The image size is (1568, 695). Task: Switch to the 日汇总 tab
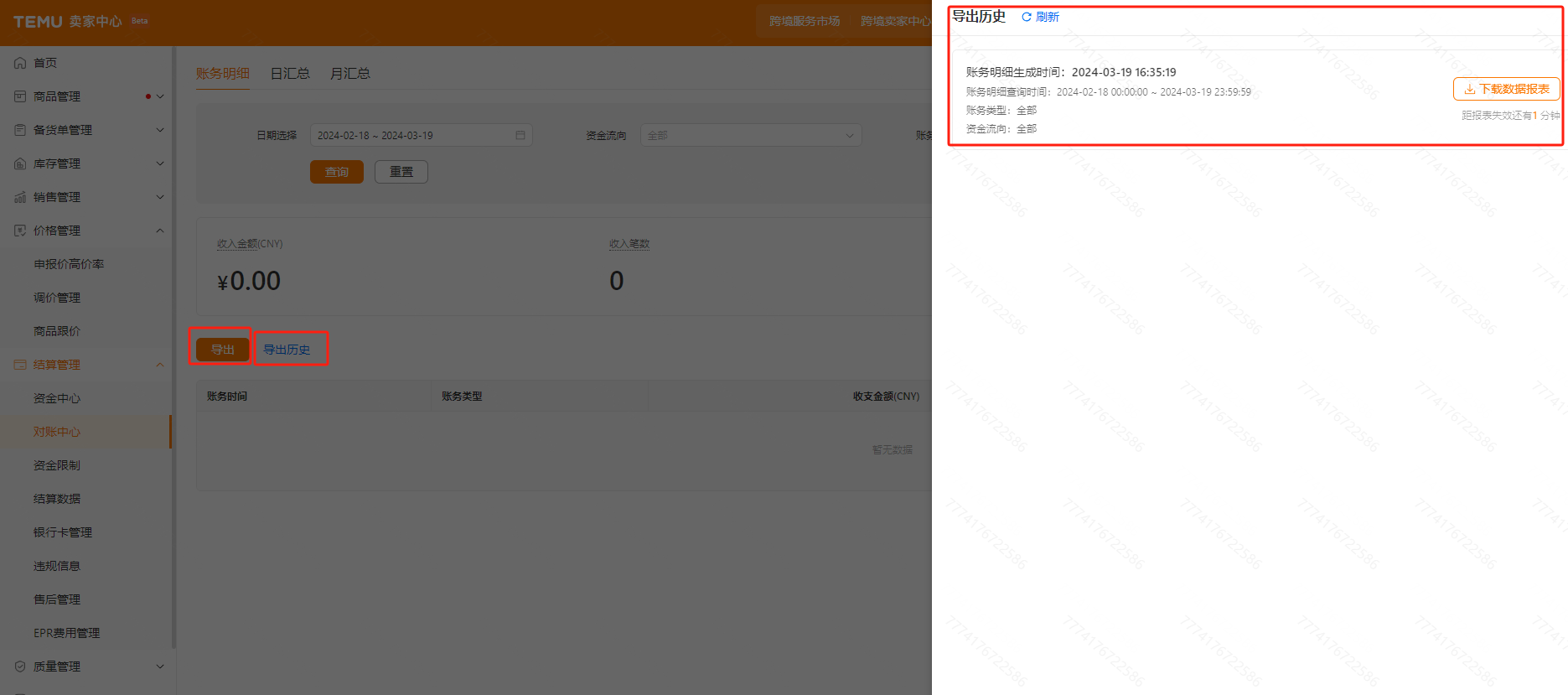click(x=290, y=74)
